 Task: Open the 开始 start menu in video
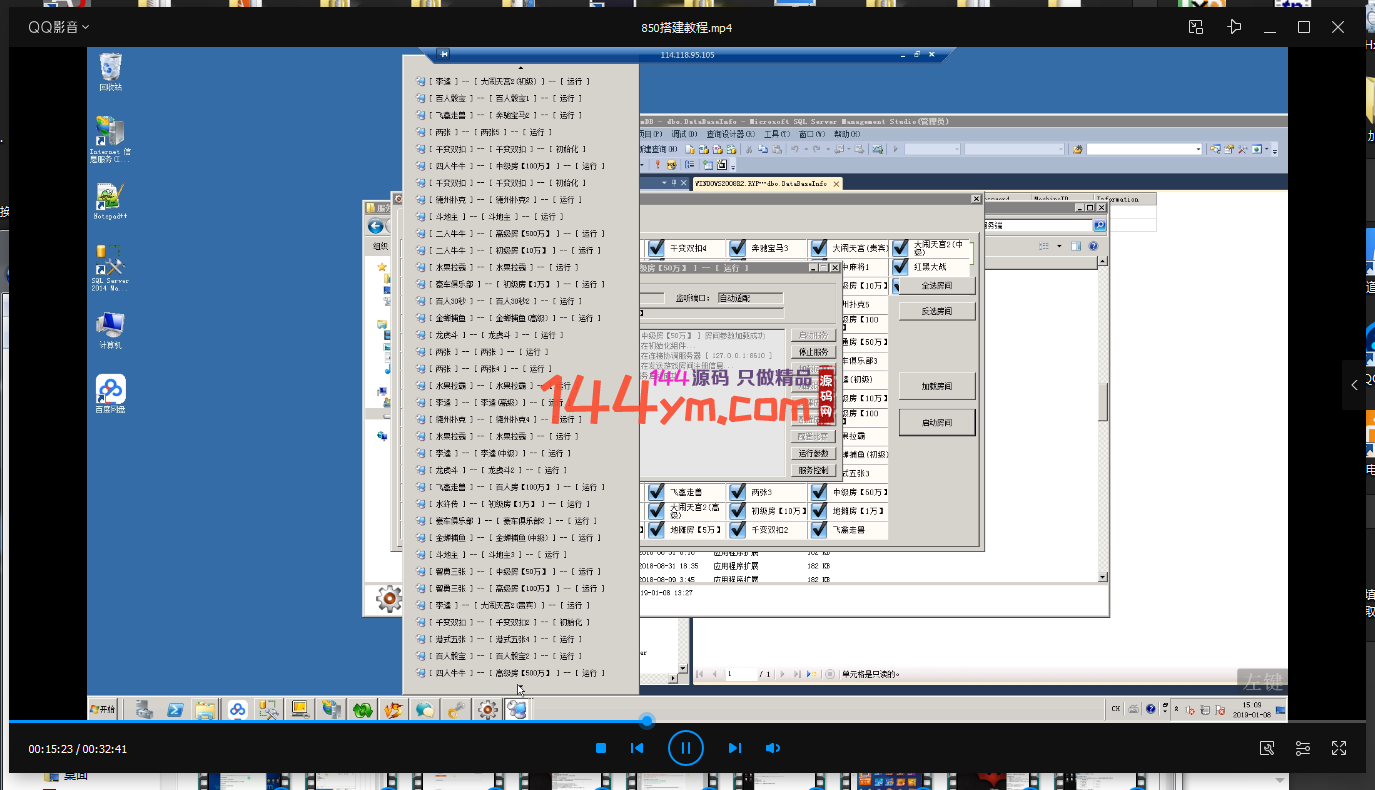103,709
